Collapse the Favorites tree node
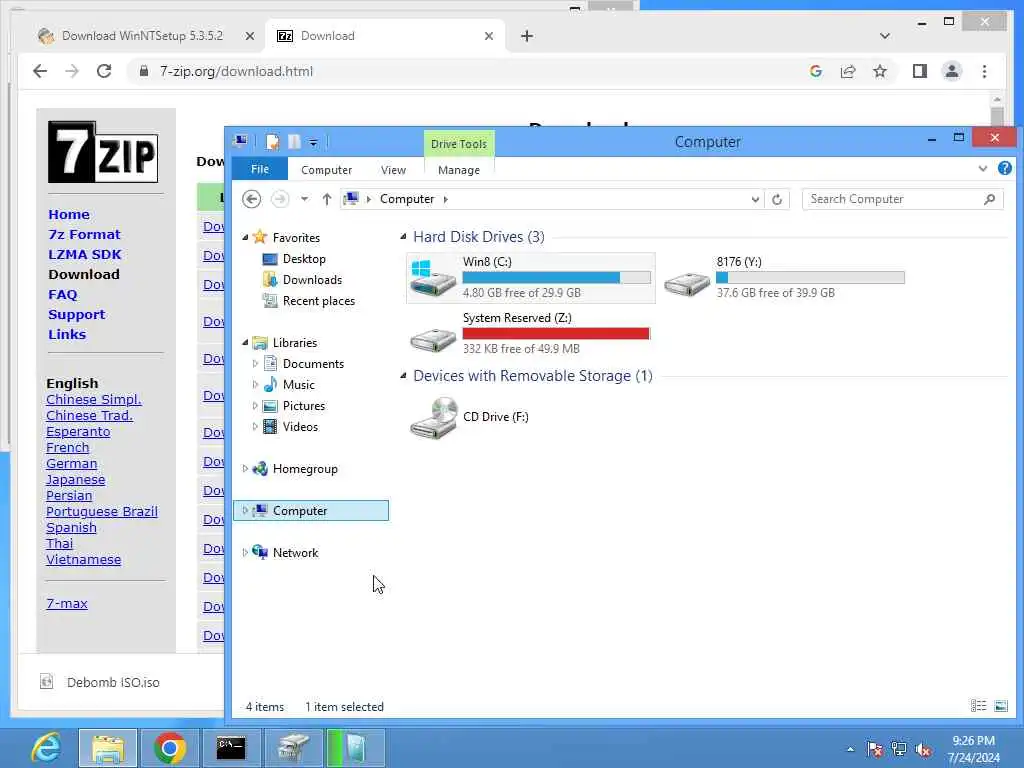1024x768 pixels. tap(245, 238)
